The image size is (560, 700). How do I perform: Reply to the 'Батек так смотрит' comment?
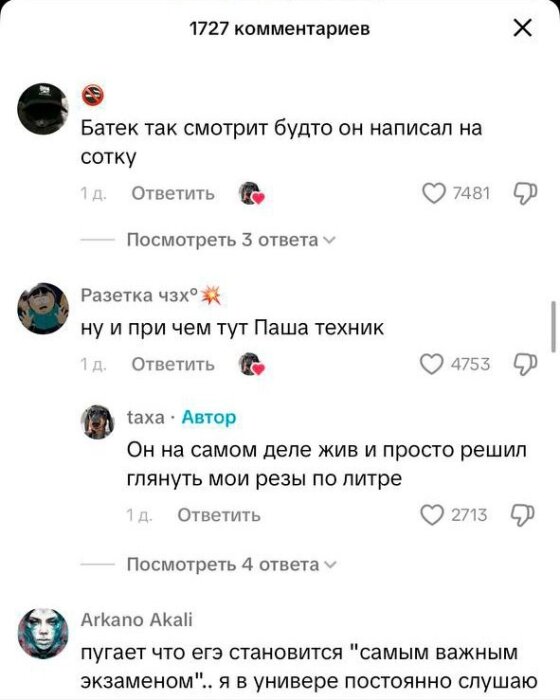[x=173, y=194]
